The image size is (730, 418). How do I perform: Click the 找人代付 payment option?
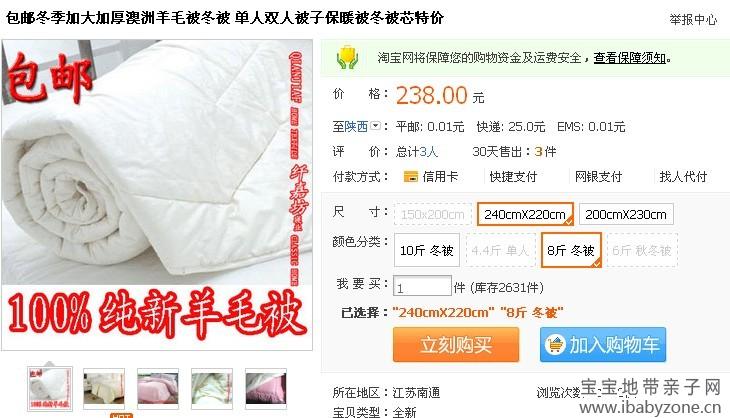[683, 176]
